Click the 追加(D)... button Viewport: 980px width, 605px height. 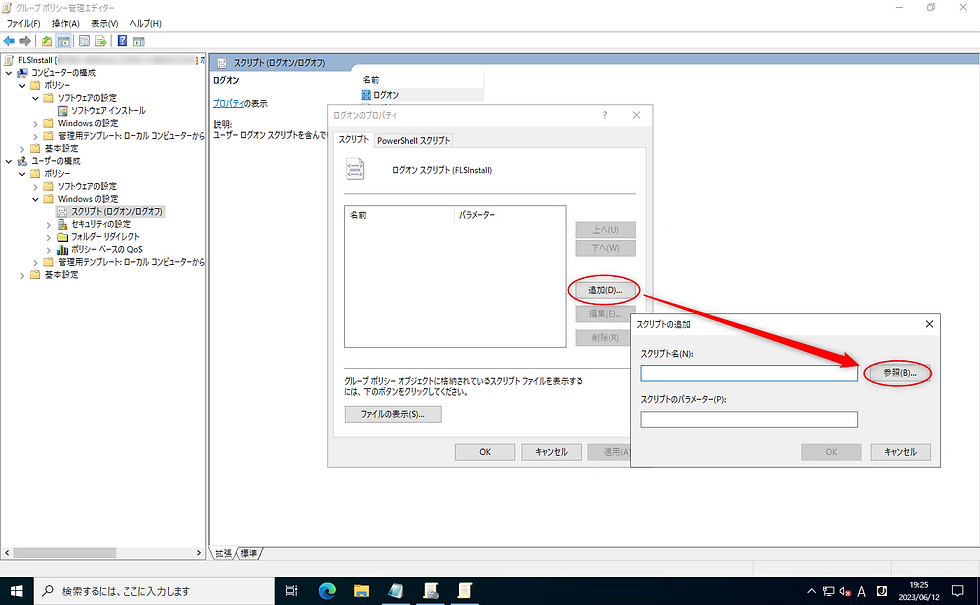pyautogui.click(x=605, y=290)
